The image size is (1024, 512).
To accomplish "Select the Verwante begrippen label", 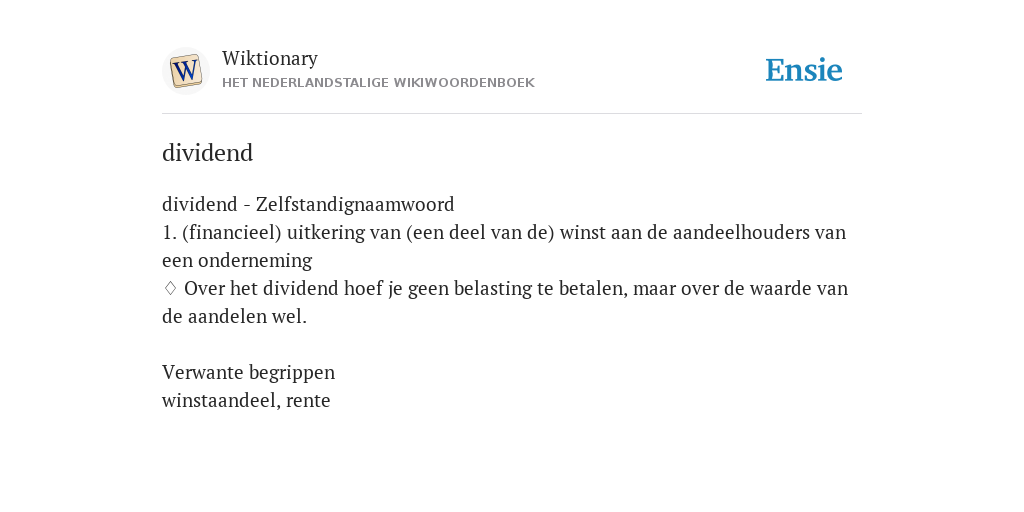I will (248, 372).
